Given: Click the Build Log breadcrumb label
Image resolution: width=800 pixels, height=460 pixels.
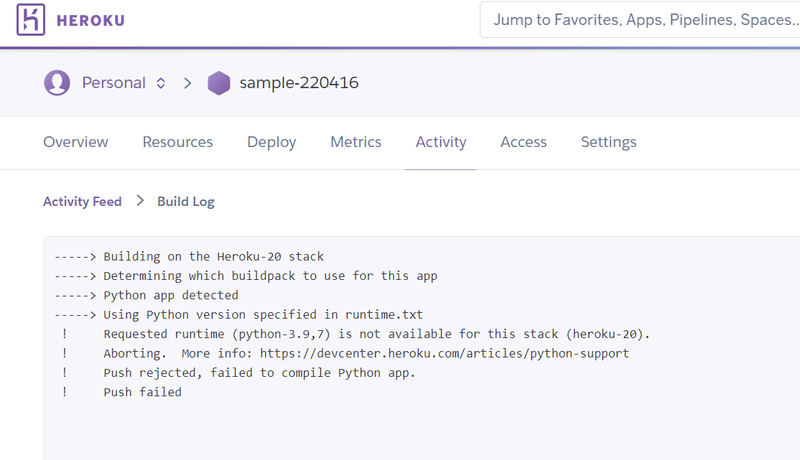Looking at the screenshot, I should [x=186, y=202].
